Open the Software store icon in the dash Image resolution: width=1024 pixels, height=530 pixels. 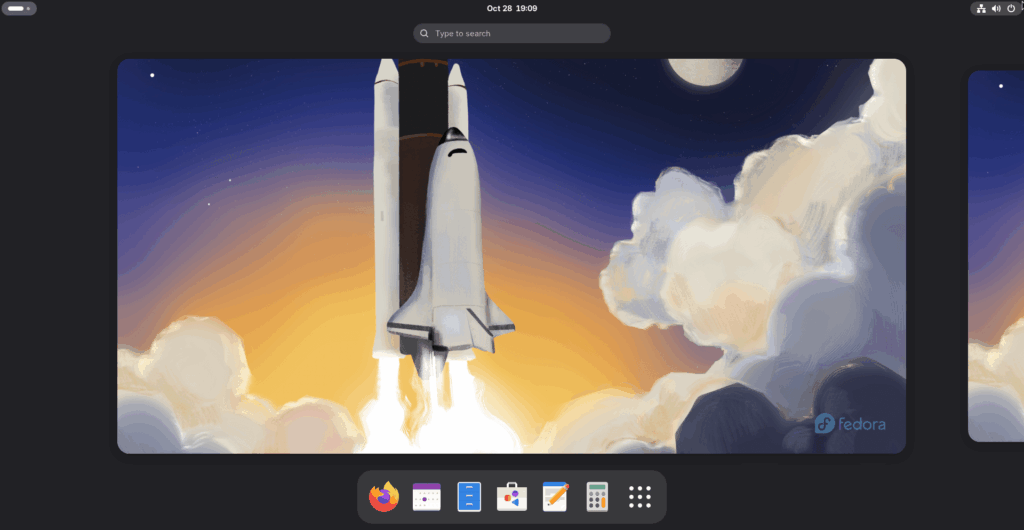pyautogui.click(x=511, y=497)
